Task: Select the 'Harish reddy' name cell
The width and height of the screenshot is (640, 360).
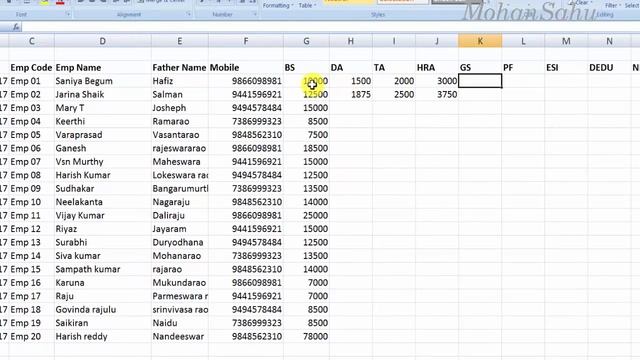Action: pos(102,336)
